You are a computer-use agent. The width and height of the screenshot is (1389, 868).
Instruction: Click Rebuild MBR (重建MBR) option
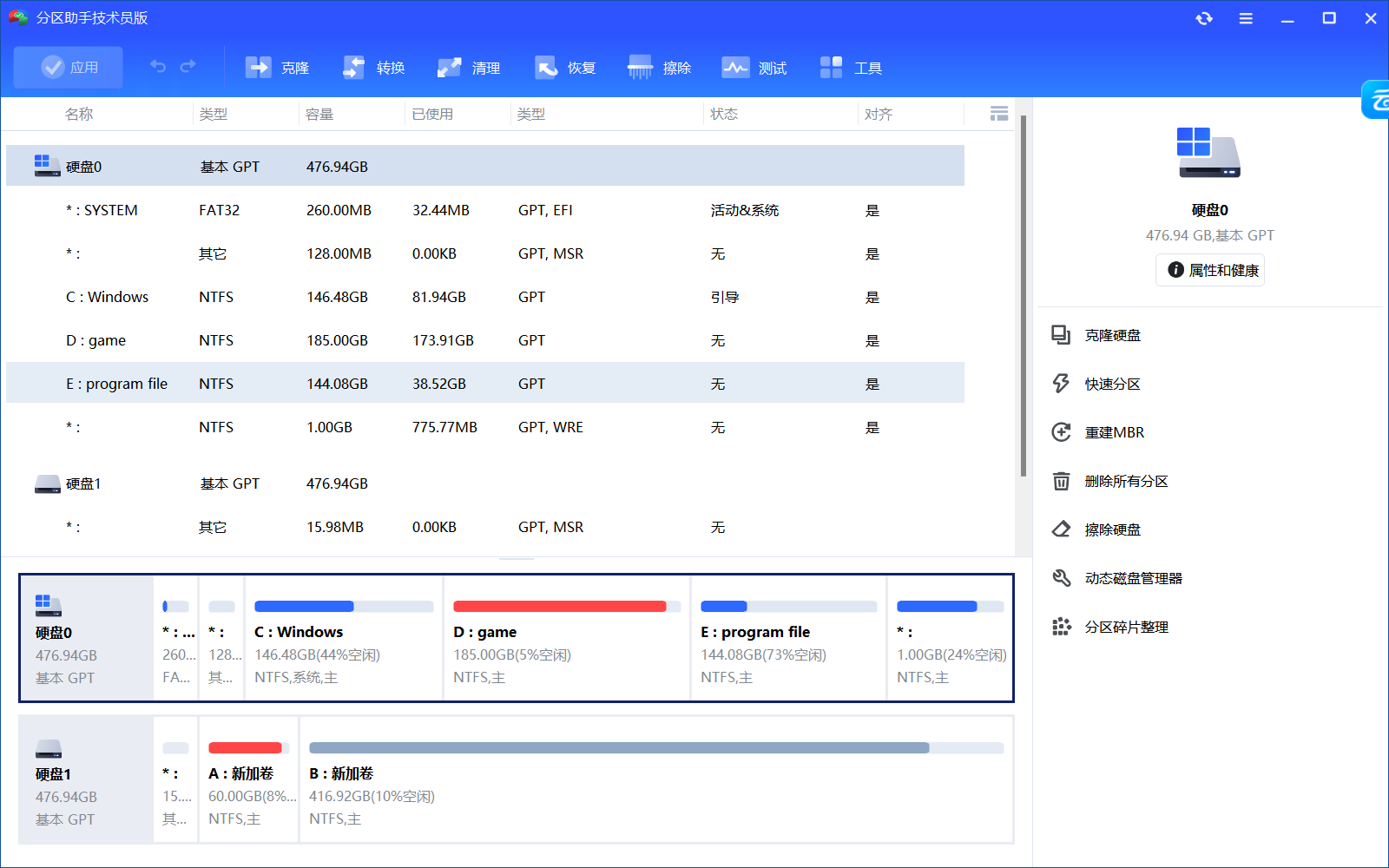pyautogui.click(x=1114, y=432)
